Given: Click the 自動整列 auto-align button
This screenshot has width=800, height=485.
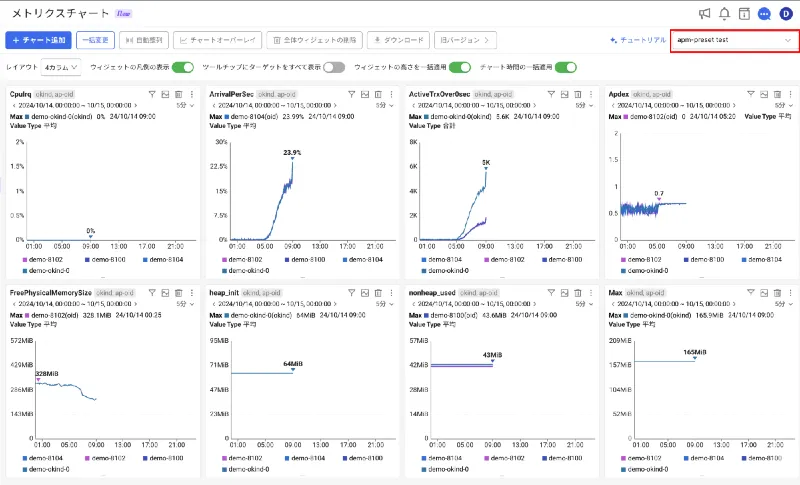Looking at the screenshot, I should click(x=144, y=40).
